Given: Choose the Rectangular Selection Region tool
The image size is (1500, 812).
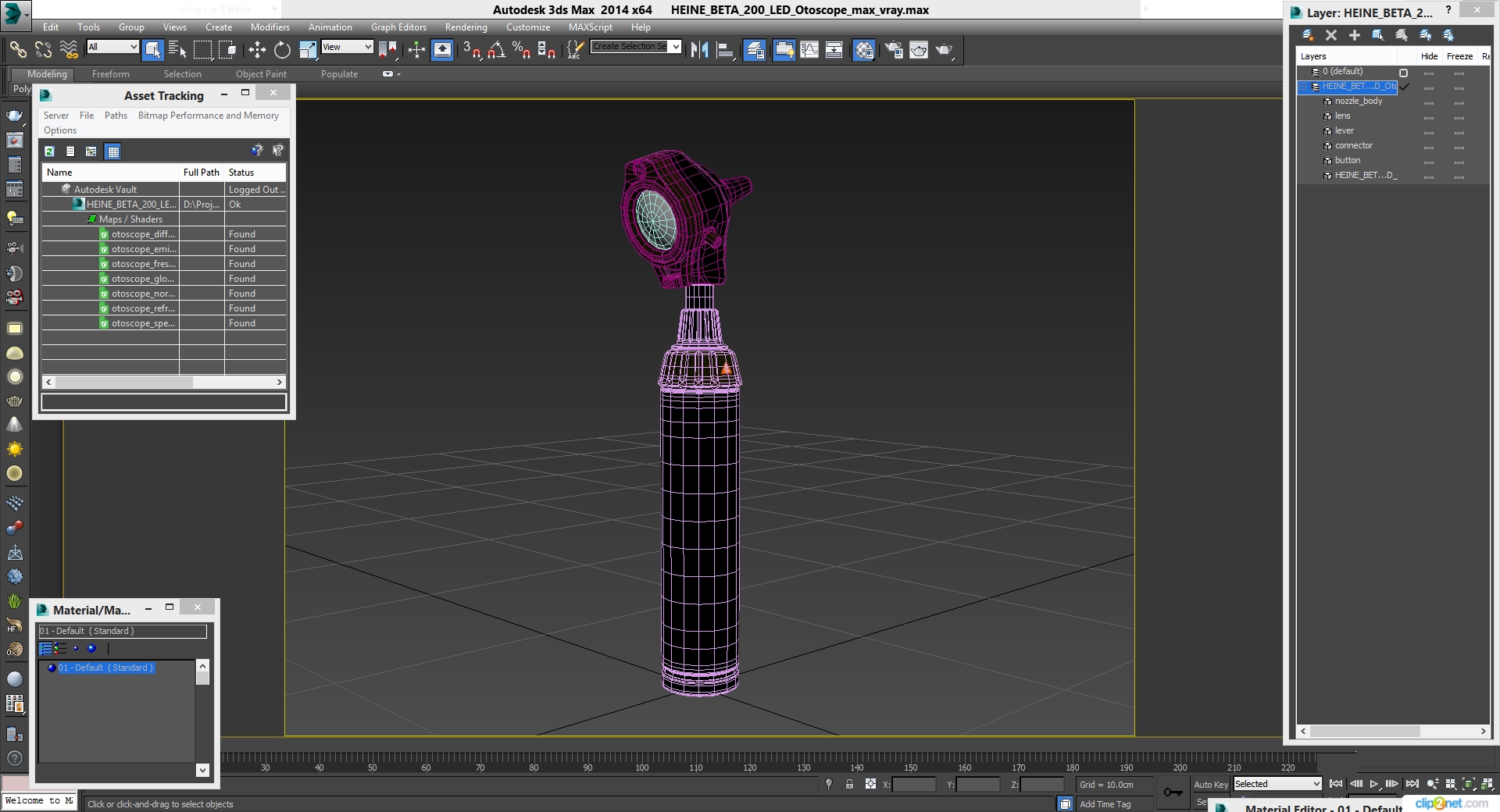Looking at the screenshot, I should (202, 50).
